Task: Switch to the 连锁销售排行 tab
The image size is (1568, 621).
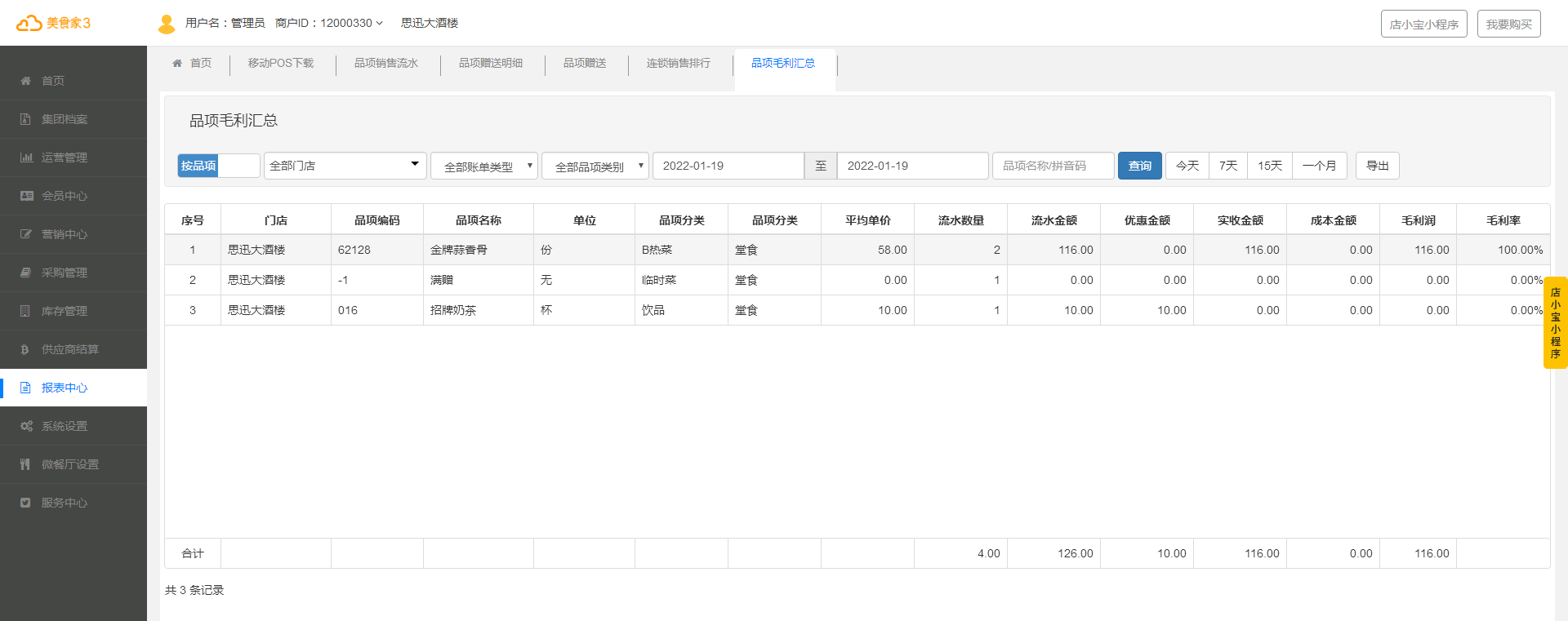Action: point(679,63)
